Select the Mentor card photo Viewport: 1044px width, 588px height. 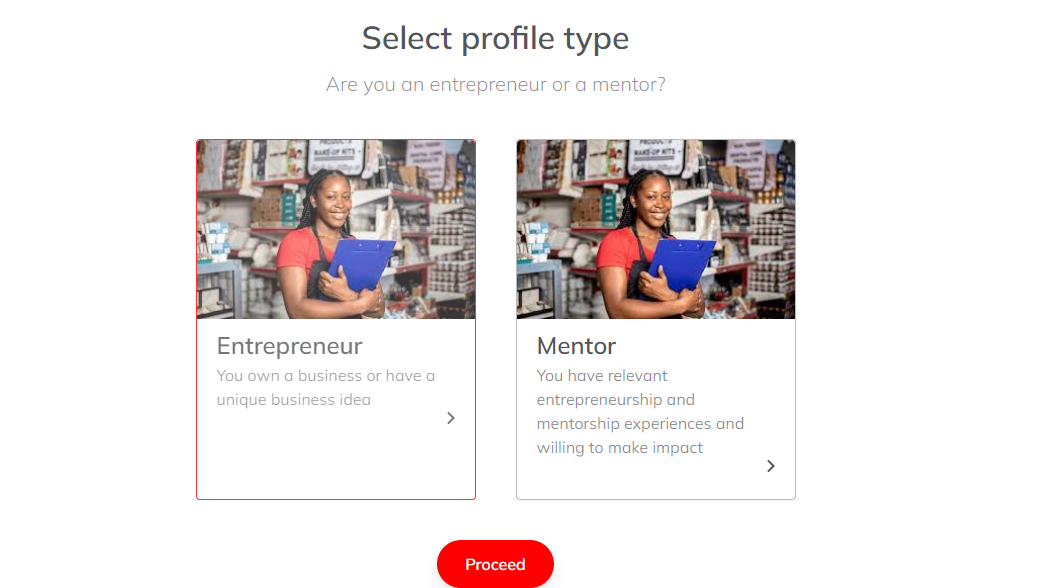656,229
